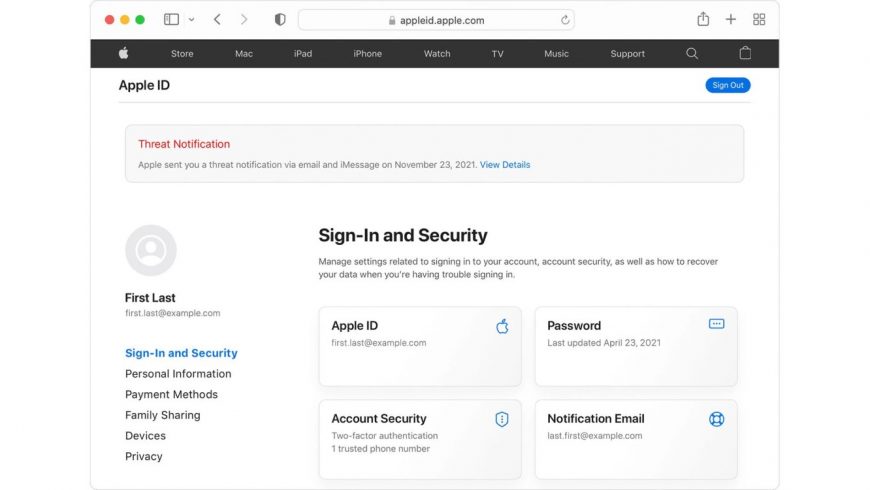Open the Support menu item

628,54
